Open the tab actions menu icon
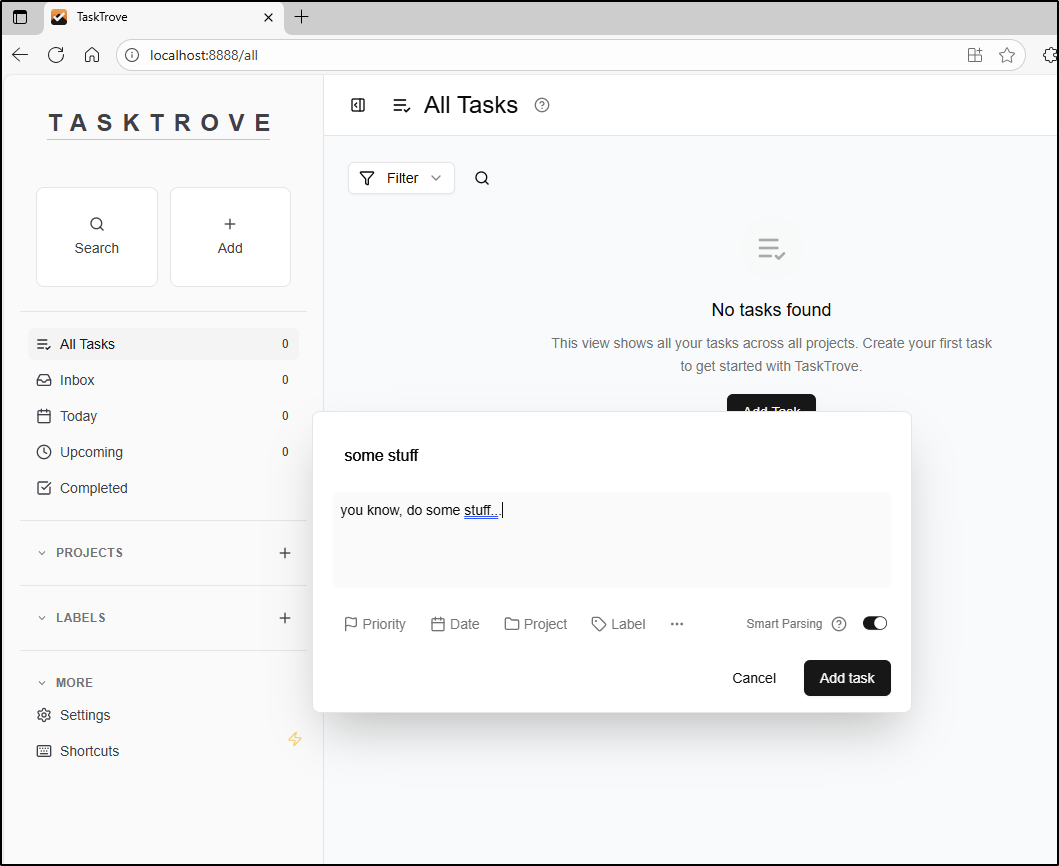The width and height of the screenshot is (1059, 866). pos(20,18)
